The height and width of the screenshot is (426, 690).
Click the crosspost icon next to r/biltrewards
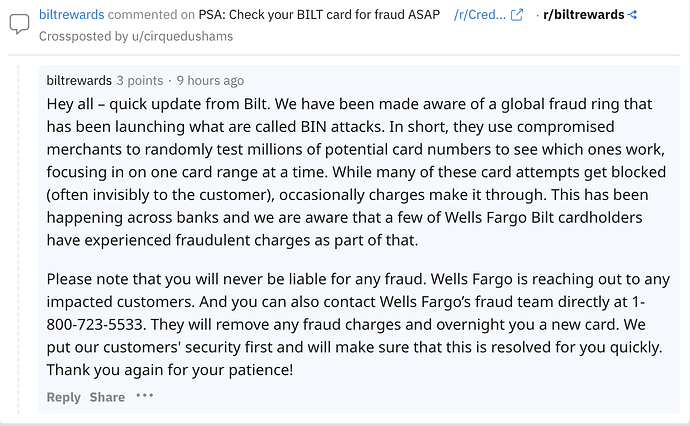point(632,15)
